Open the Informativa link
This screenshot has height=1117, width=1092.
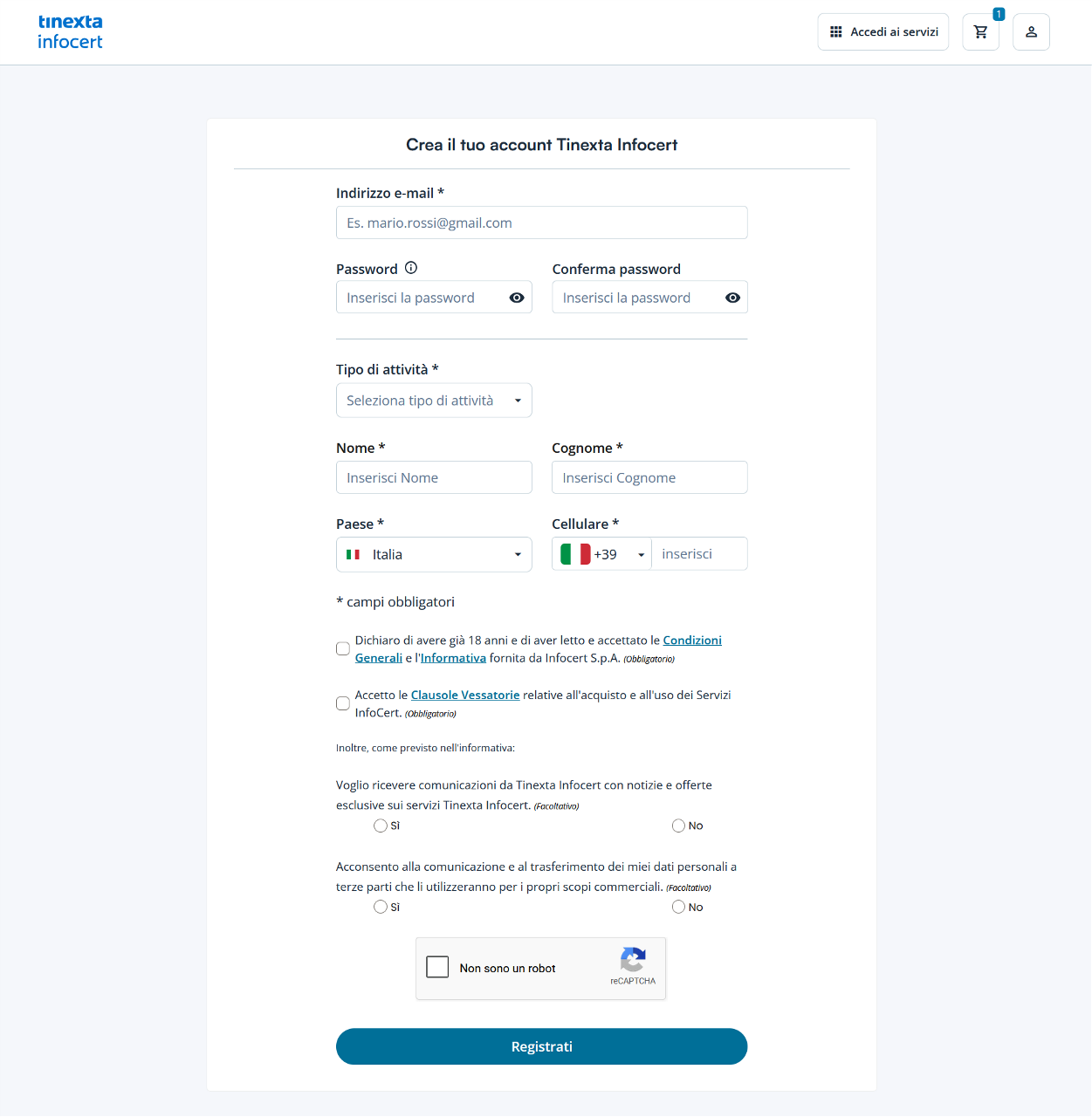tap(453, 658)
